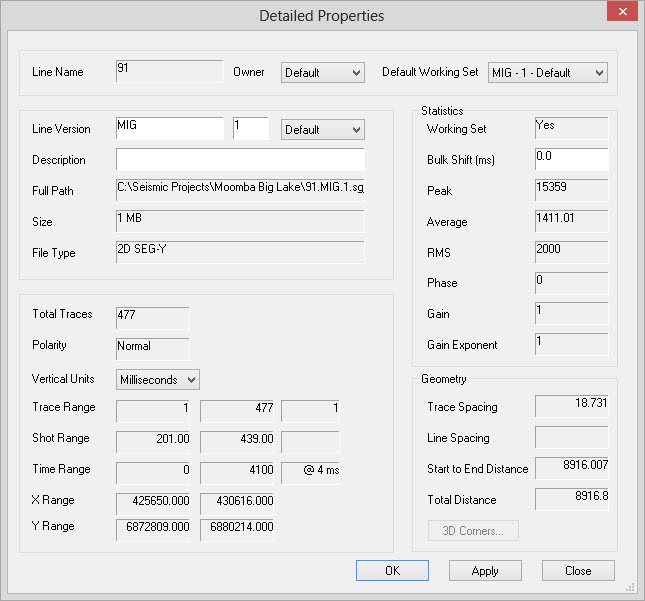
Task: Click the 3D Corners button
Action: pos(473,530)
